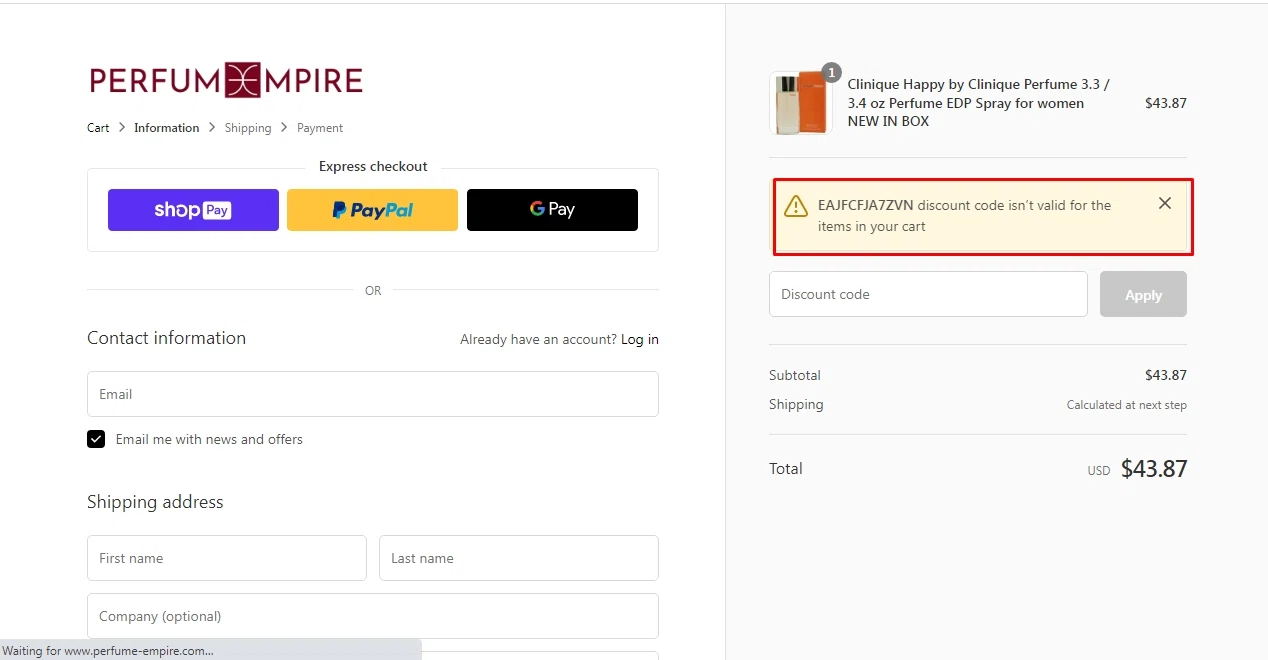Screen dimensions: 1268x660
Task: Click the Log in link
Action: tap(640, 340)
